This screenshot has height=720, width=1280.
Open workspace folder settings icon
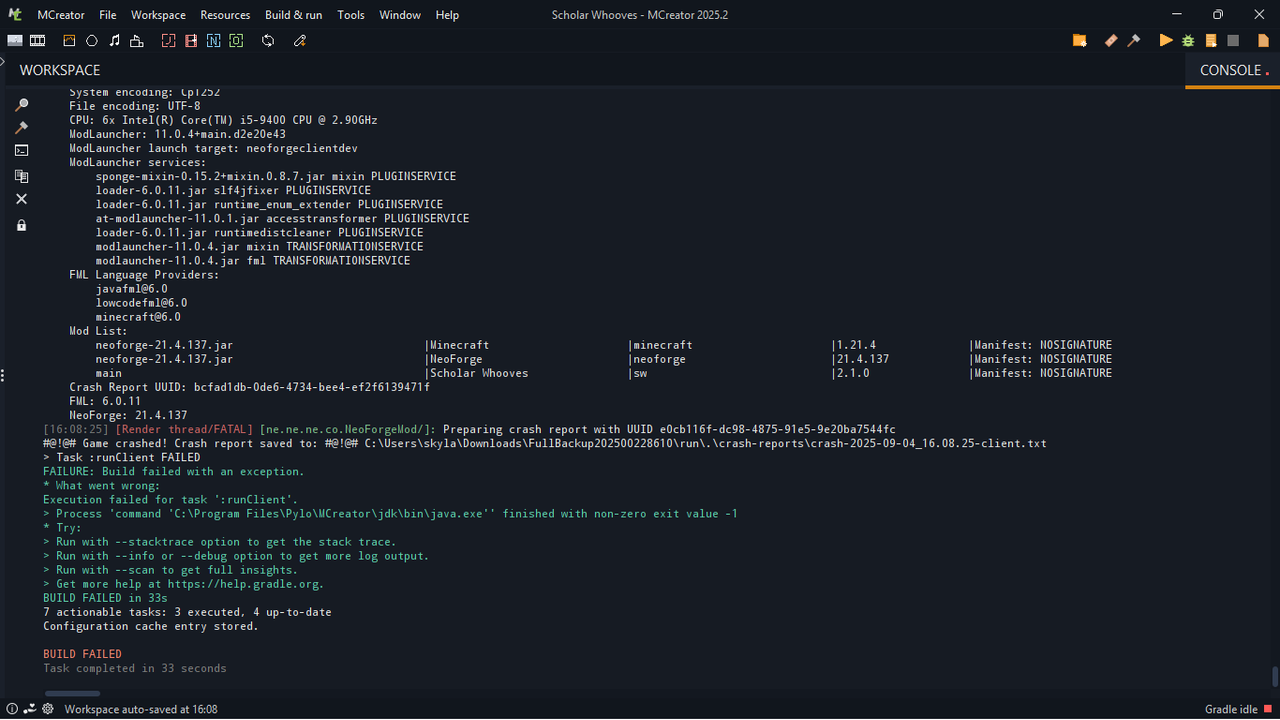1080,41
